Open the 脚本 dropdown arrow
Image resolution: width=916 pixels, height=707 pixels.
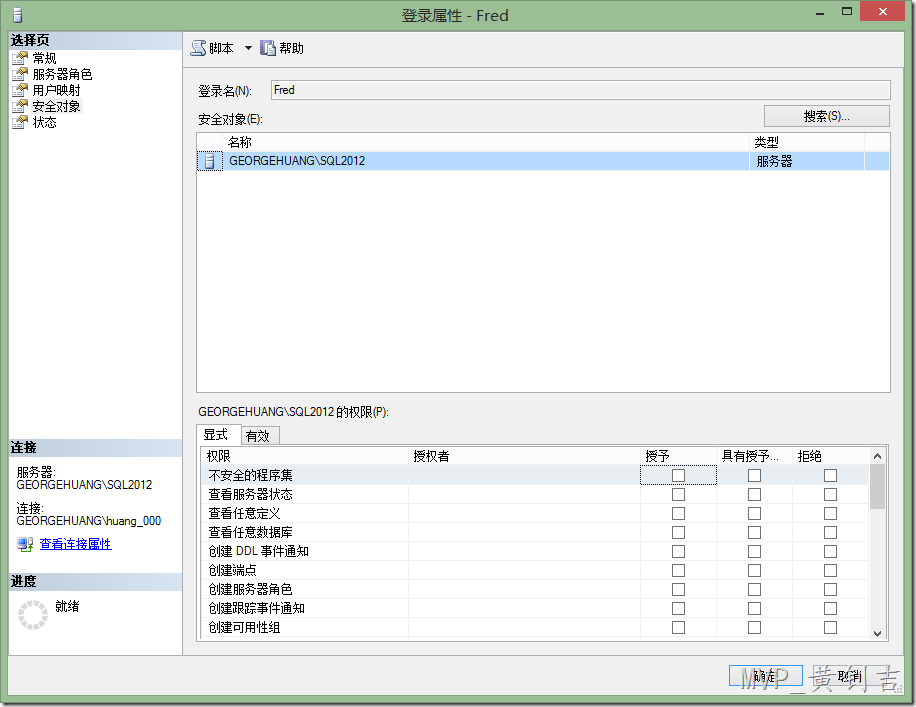point(248,48)
